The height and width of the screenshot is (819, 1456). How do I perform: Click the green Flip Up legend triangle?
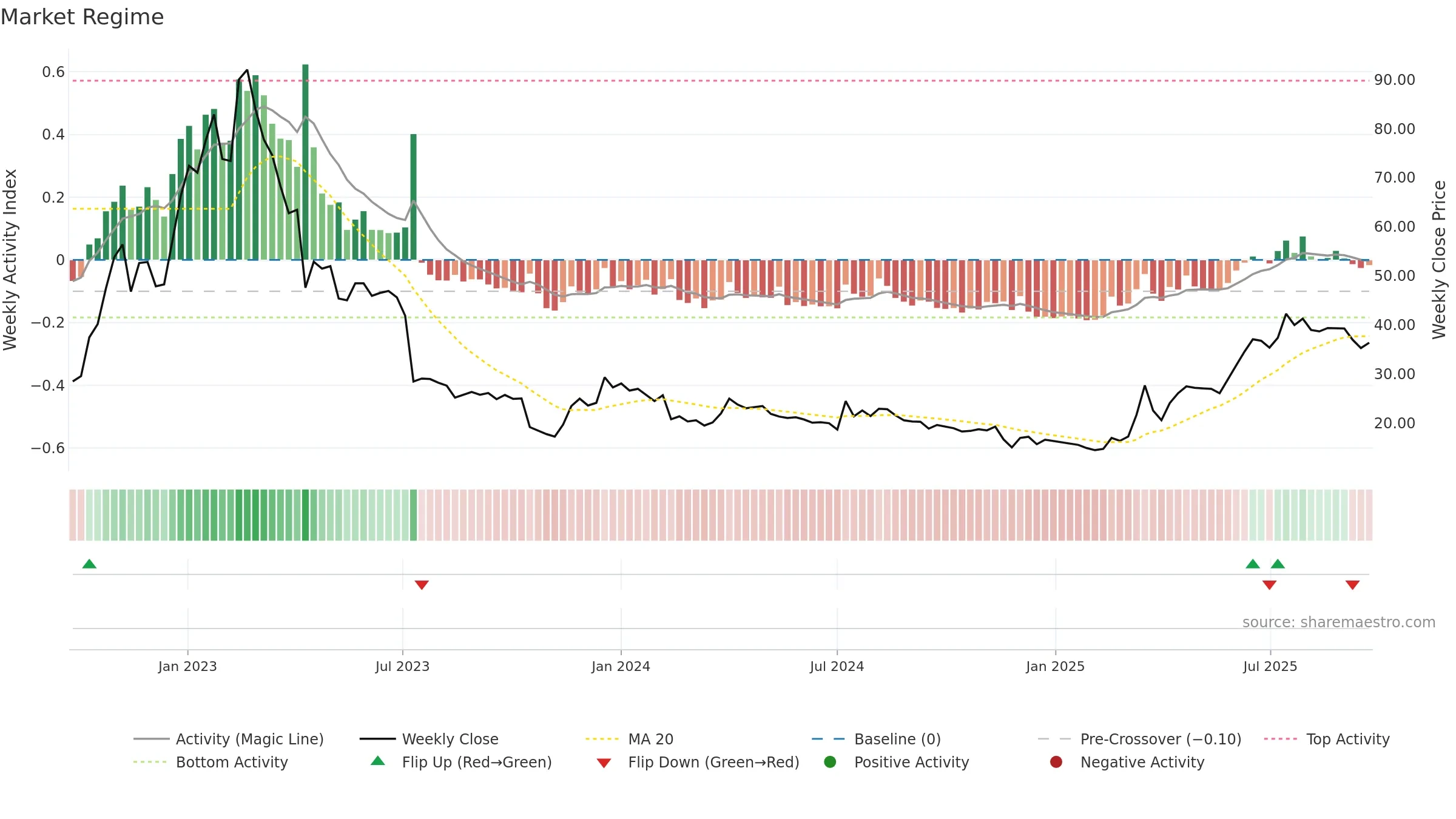[x=378, y=761]
